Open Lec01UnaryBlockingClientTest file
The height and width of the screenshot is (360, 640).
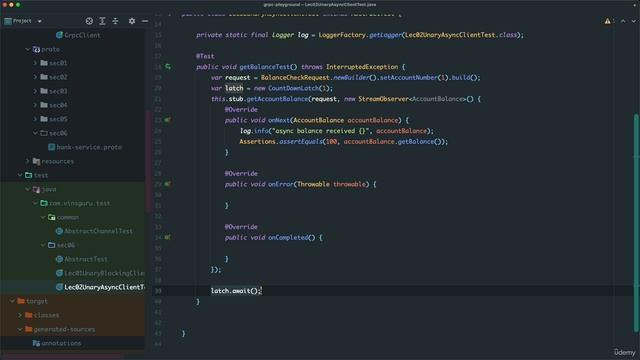100,273
